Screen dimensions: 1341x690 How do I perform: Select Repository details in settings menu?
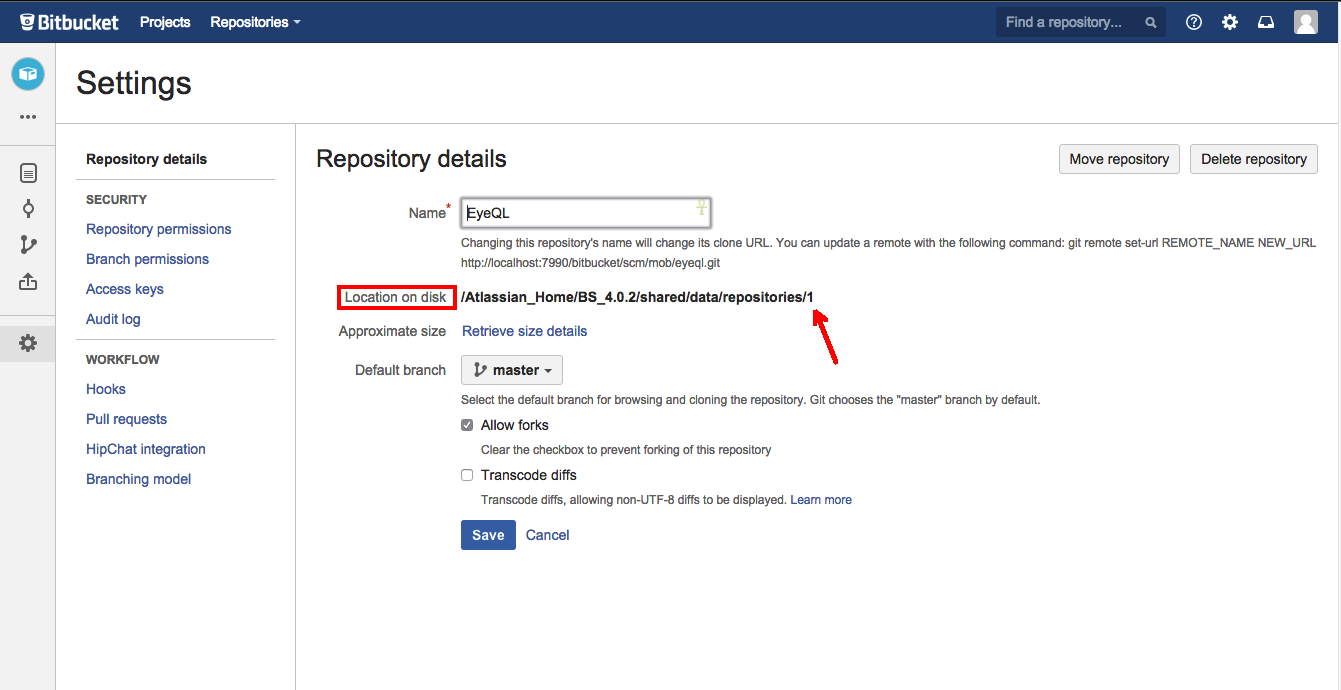[x=147, y=159]
